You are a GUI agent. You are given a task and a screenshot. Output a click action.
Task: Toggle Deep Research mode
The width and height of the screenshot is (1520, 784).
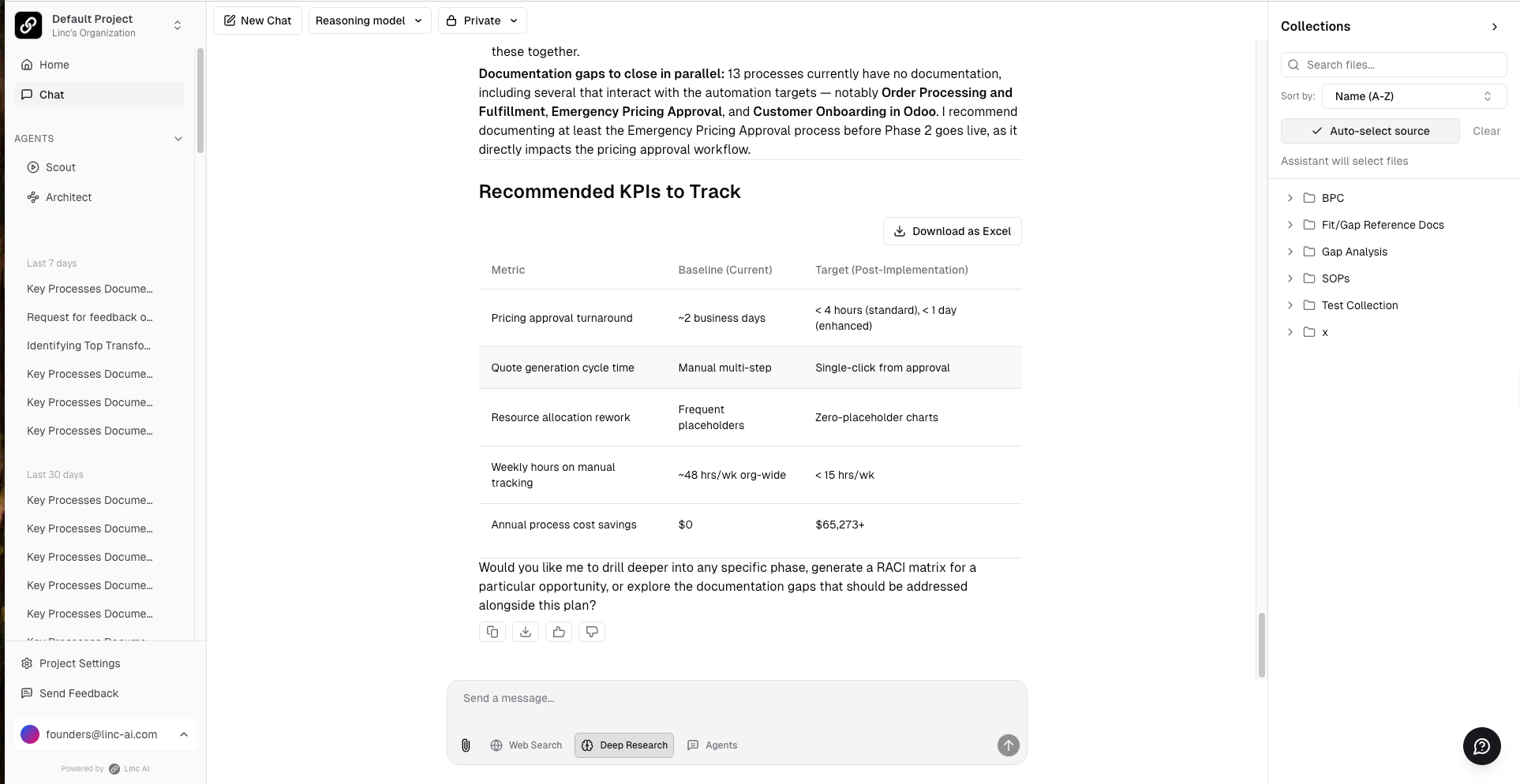click(x=624, y=745)
